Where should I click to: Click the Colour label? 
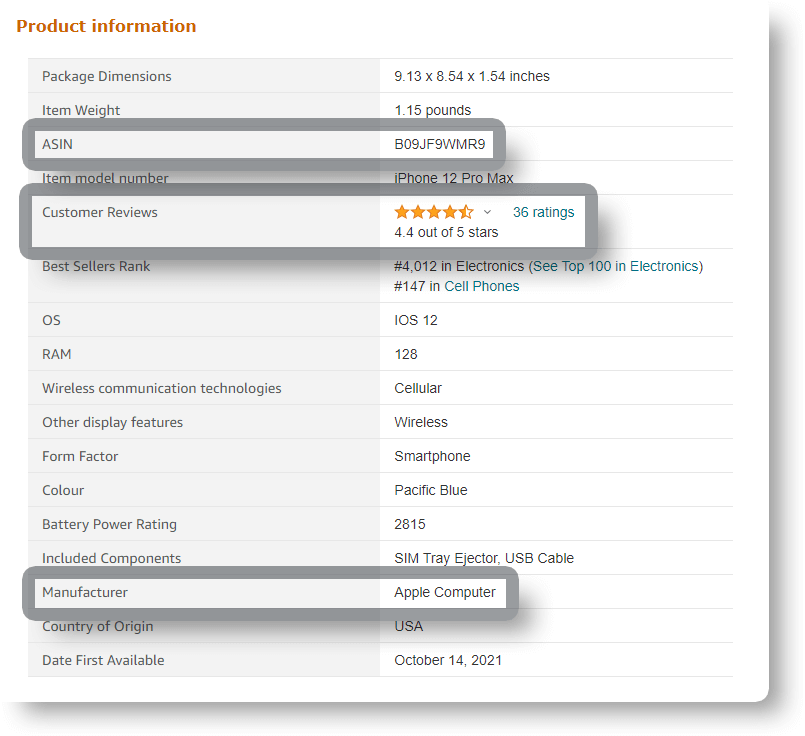63,490
